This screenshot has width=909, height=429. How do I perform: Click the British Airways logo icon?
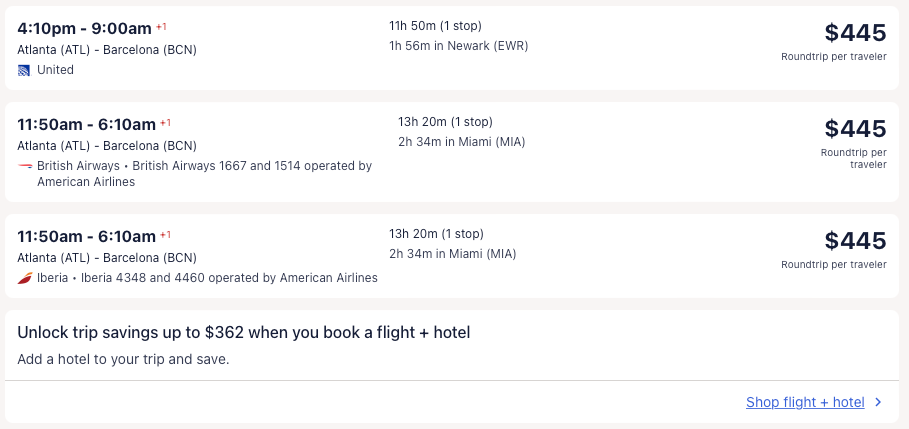click(x=24, y=166)
